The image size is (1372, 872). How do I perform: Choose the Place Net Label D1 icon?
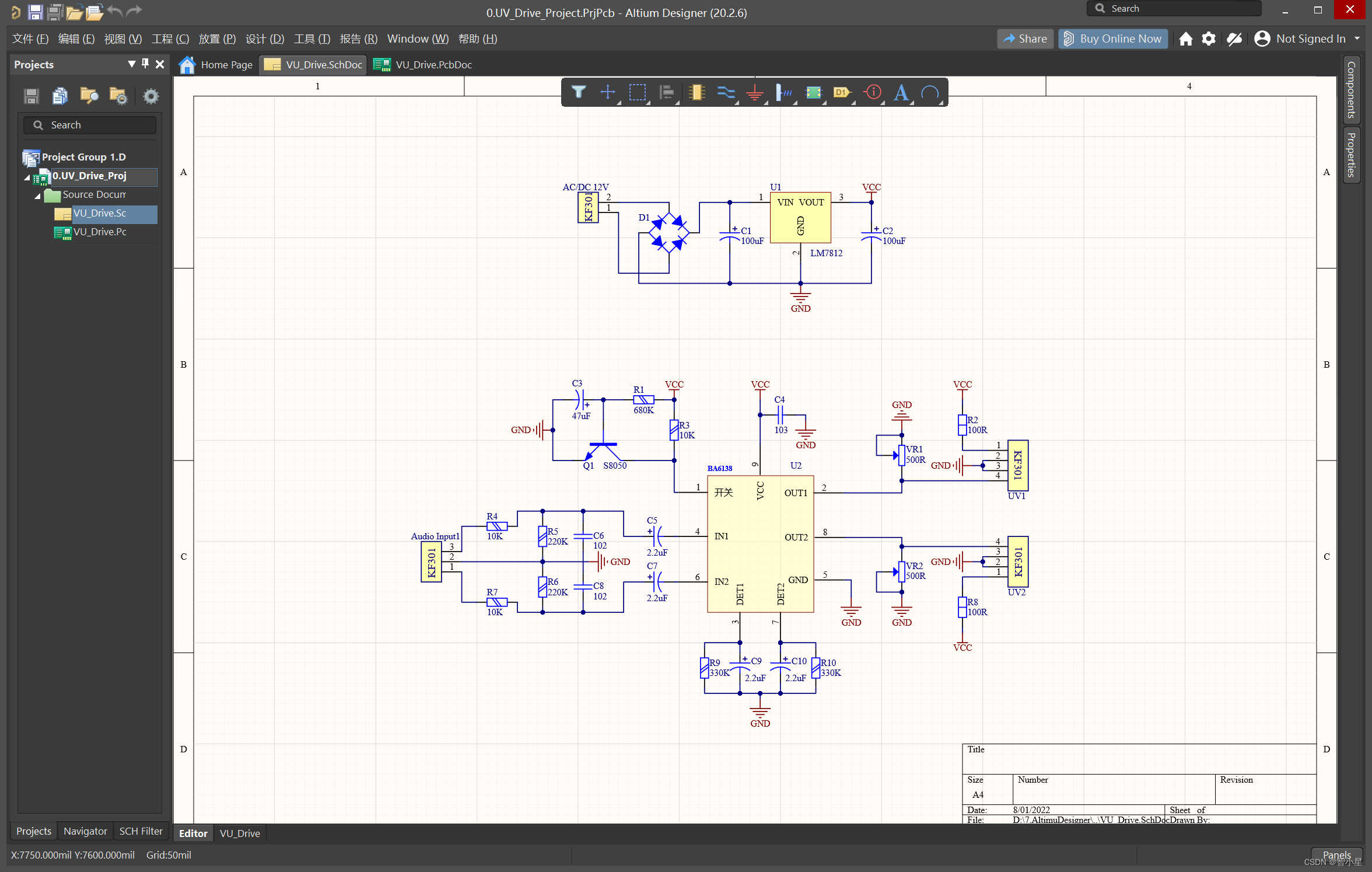click(842, 92)
